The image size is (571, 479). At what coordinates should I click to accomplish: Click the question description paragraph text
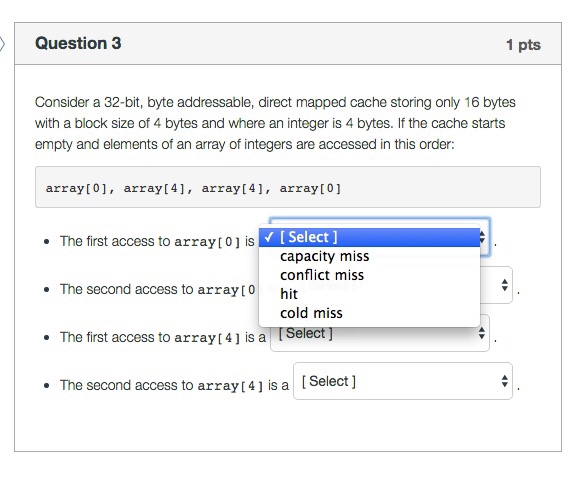275,123
